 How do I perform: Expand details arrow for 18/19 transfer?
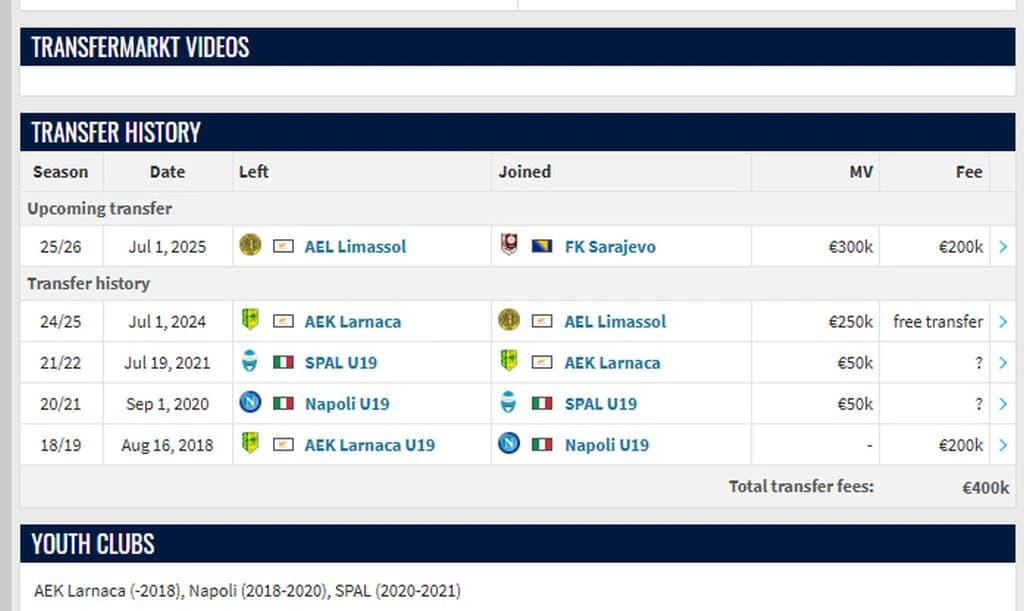click(x=1003, y=445)
